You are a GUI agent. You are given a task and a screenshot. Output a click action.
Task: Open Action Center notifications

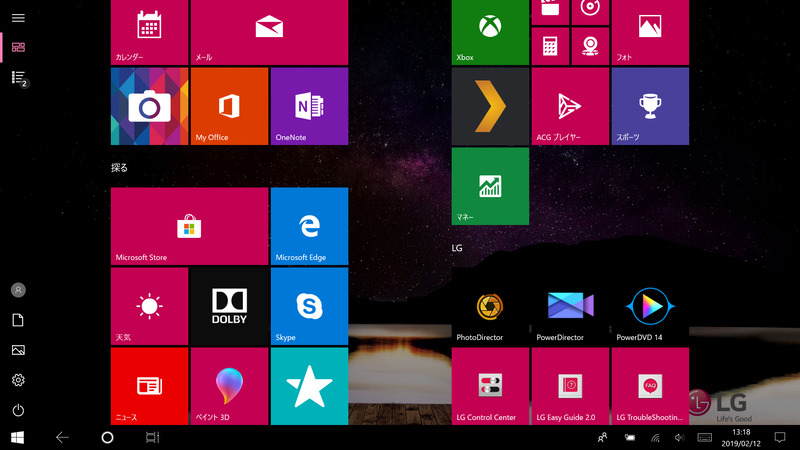(780, 437)
